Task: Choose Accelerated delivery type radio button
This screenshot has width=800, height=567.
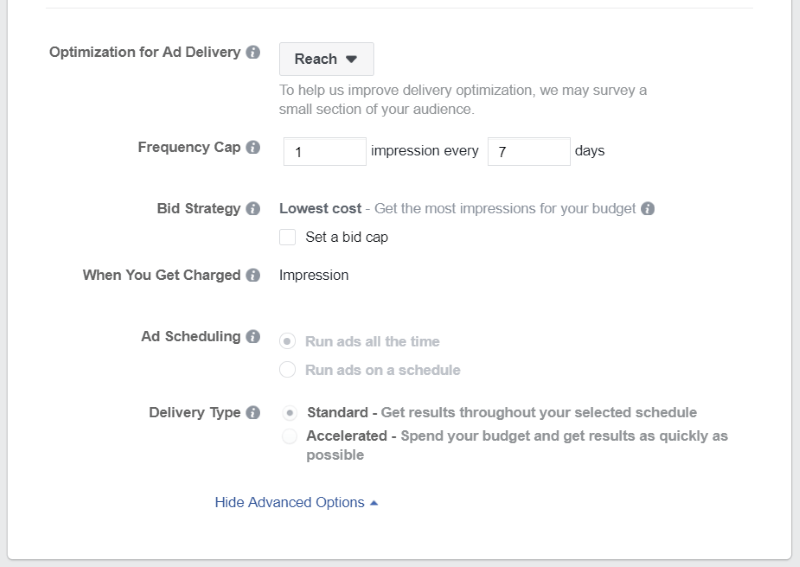Action: (289, 436)
